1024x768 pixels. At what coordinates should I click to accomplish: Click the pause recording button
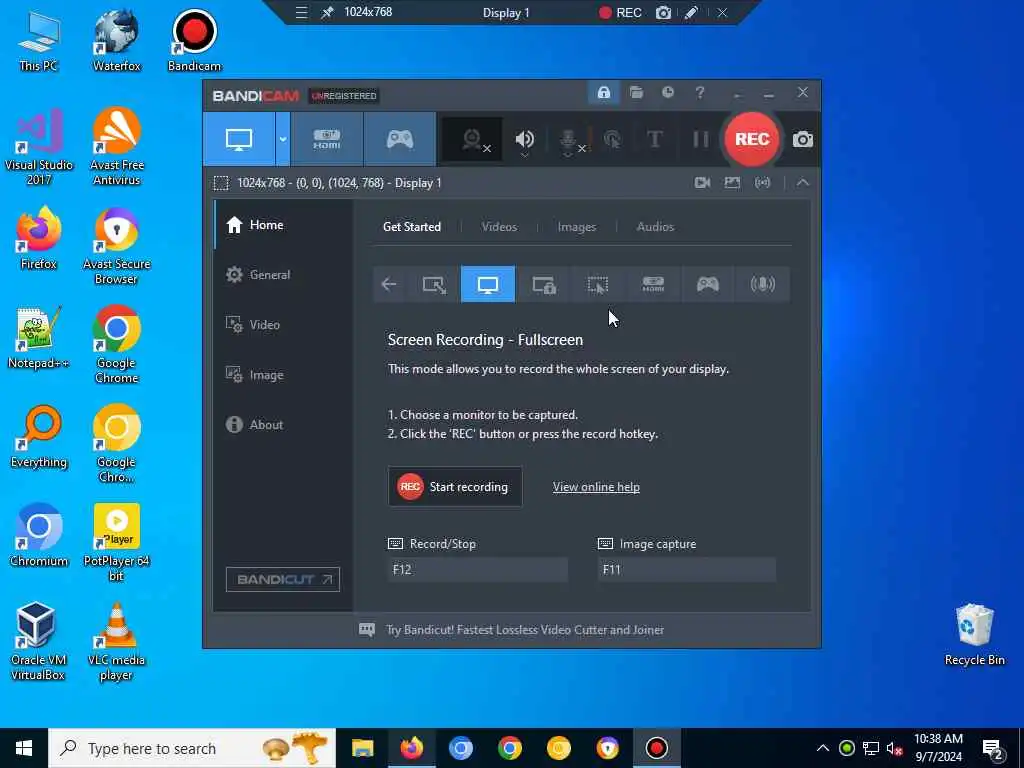701,139
